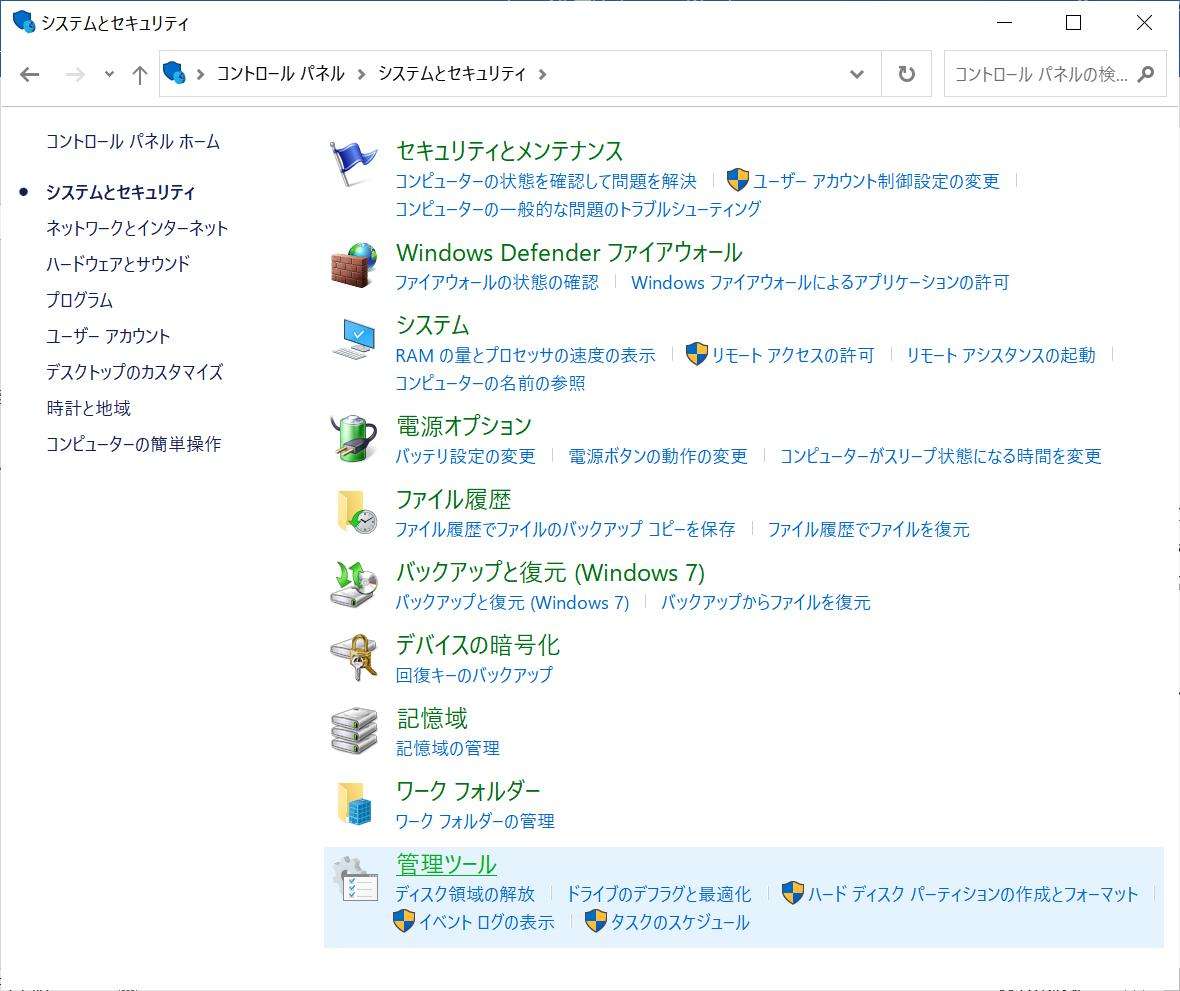Click the Up arrow to parent folder
This screenshot has width=1180, height=991.
pos(139,74)
